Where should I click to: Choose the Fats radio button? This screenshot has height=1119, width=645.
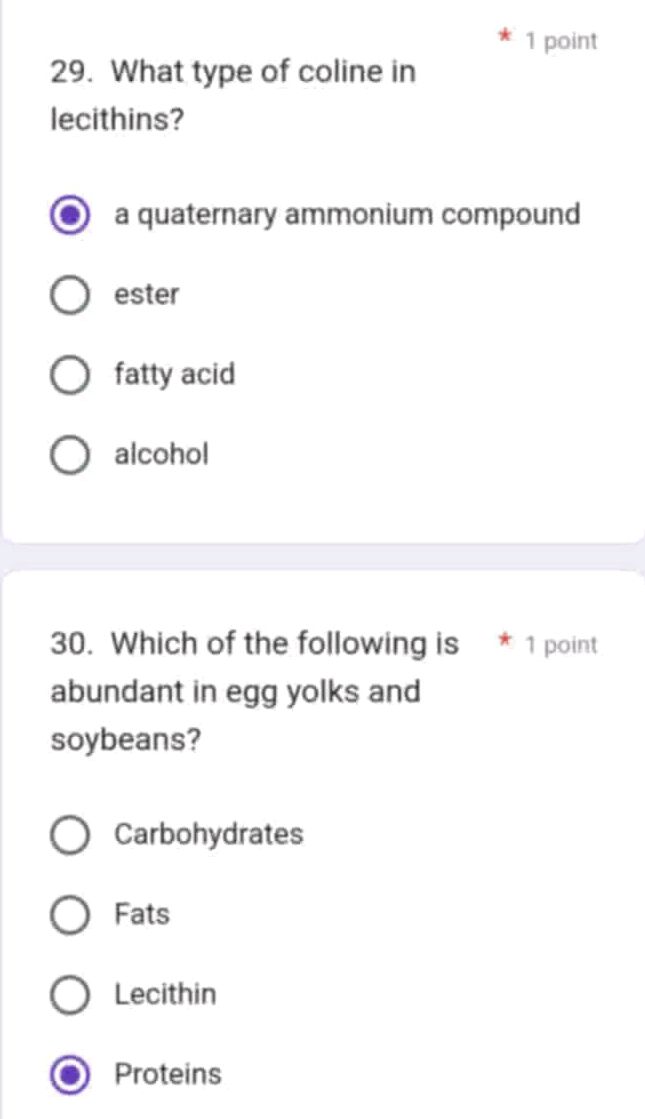coord(69,914)
